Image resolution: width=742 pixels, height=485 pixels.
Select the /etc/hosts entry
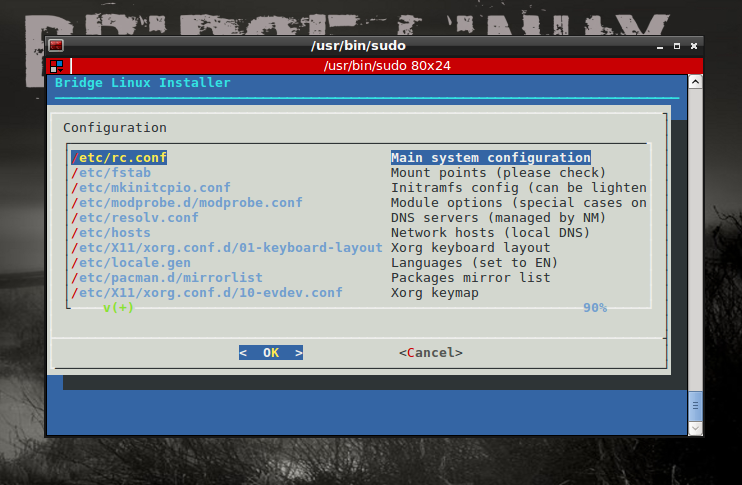tap(111, 233)
